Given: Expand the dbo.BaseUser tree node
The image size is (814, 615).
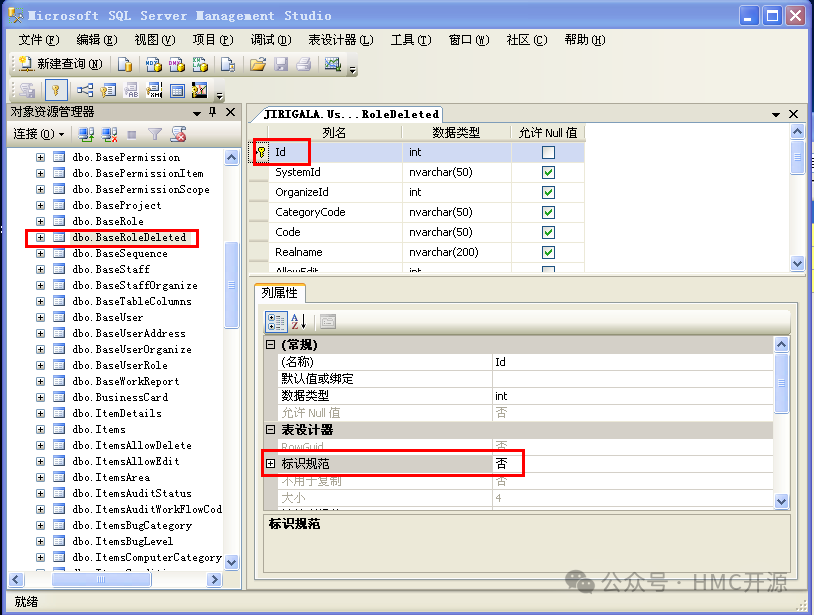Looking at the screenshot, I should tap(40, 318).
